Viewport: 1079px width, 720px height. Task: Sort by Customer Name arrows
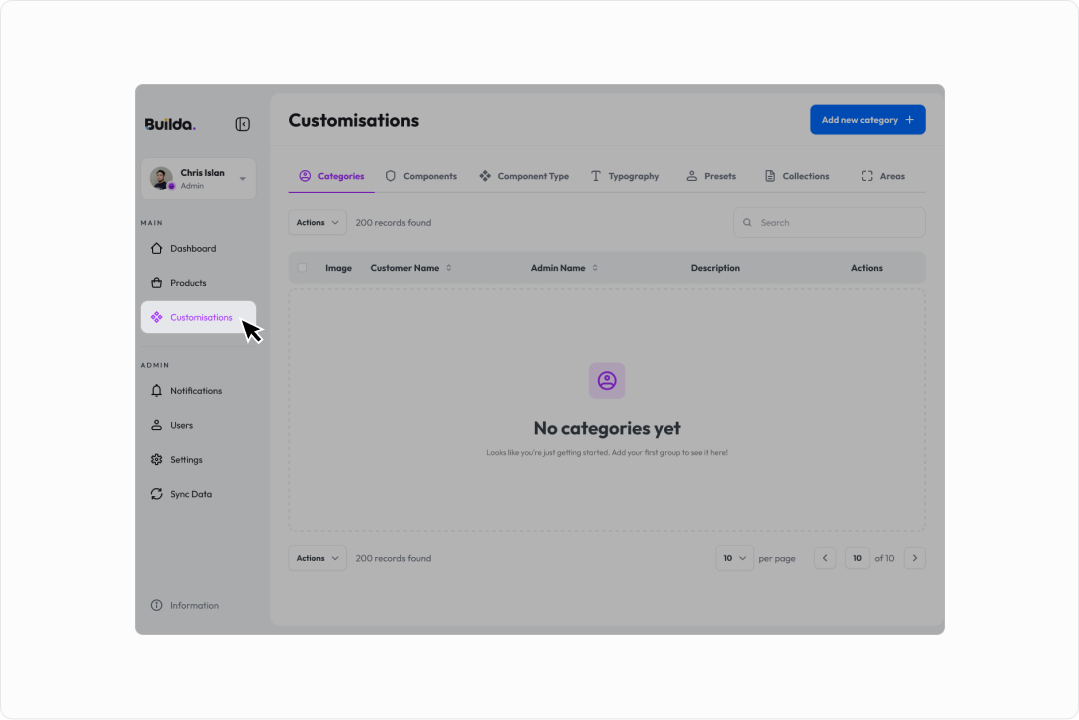tap(449, 268)
